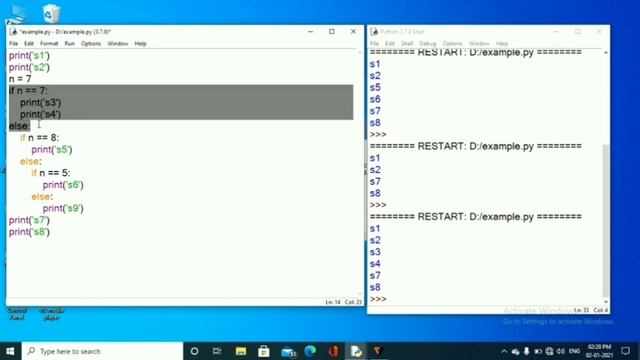The height and width of the screenshot is (360, 640).
Task: Click code line print('s6')
Action: (x=63, y=185)
